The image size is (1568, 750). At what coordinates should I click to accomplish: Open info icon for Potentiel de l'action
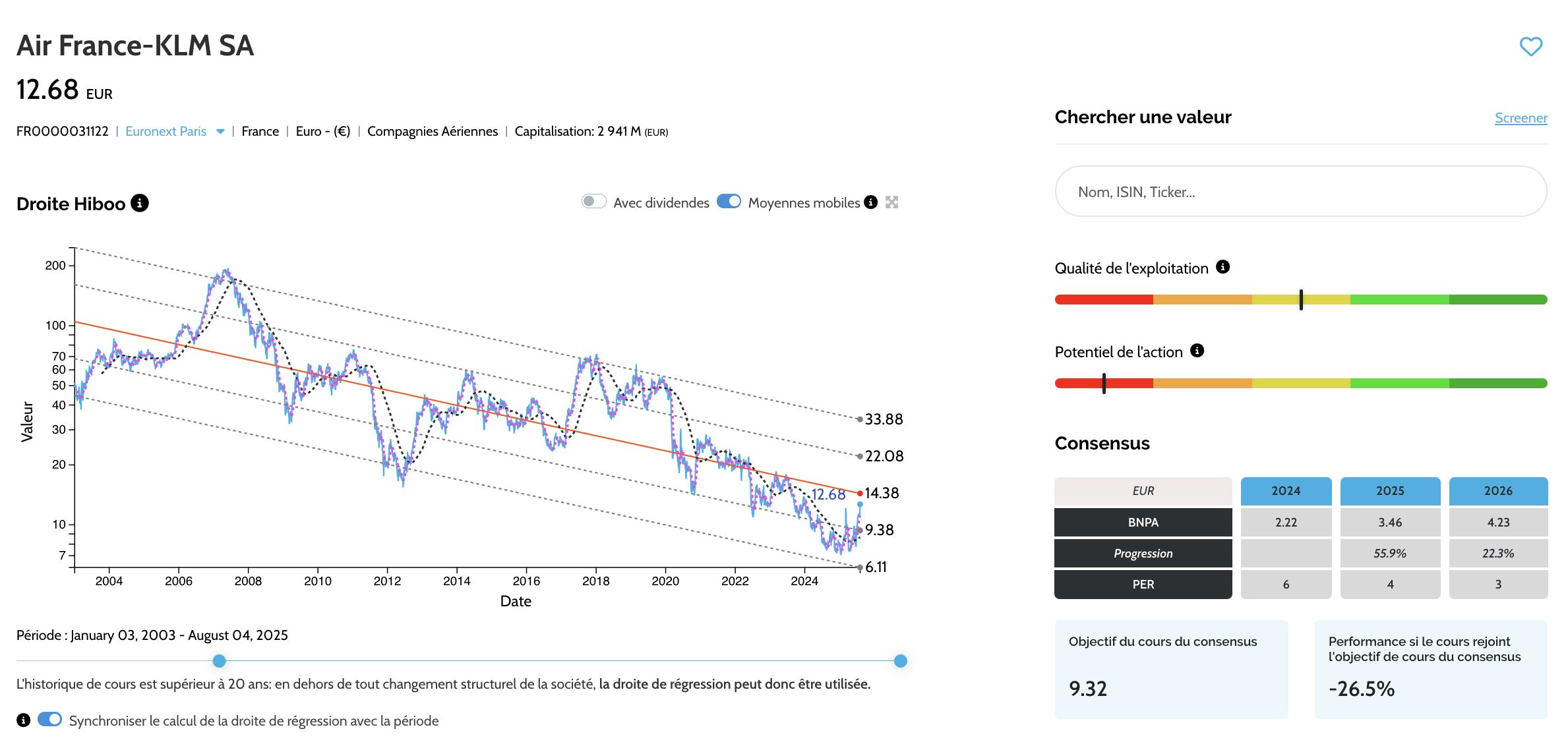tap(1197, 351)
